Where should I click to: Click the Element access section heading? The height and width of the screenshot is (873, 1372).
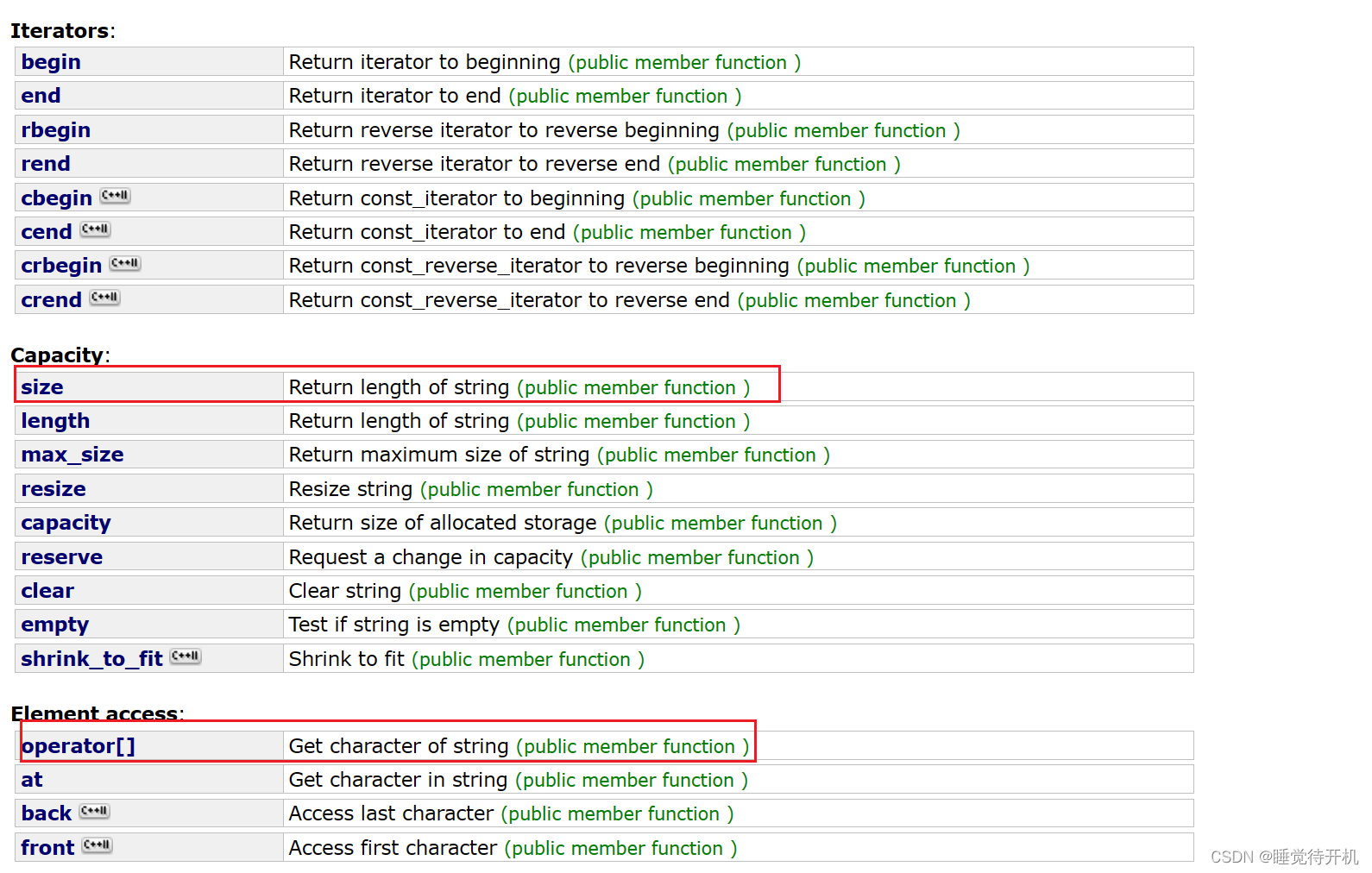tap(97, 713)
